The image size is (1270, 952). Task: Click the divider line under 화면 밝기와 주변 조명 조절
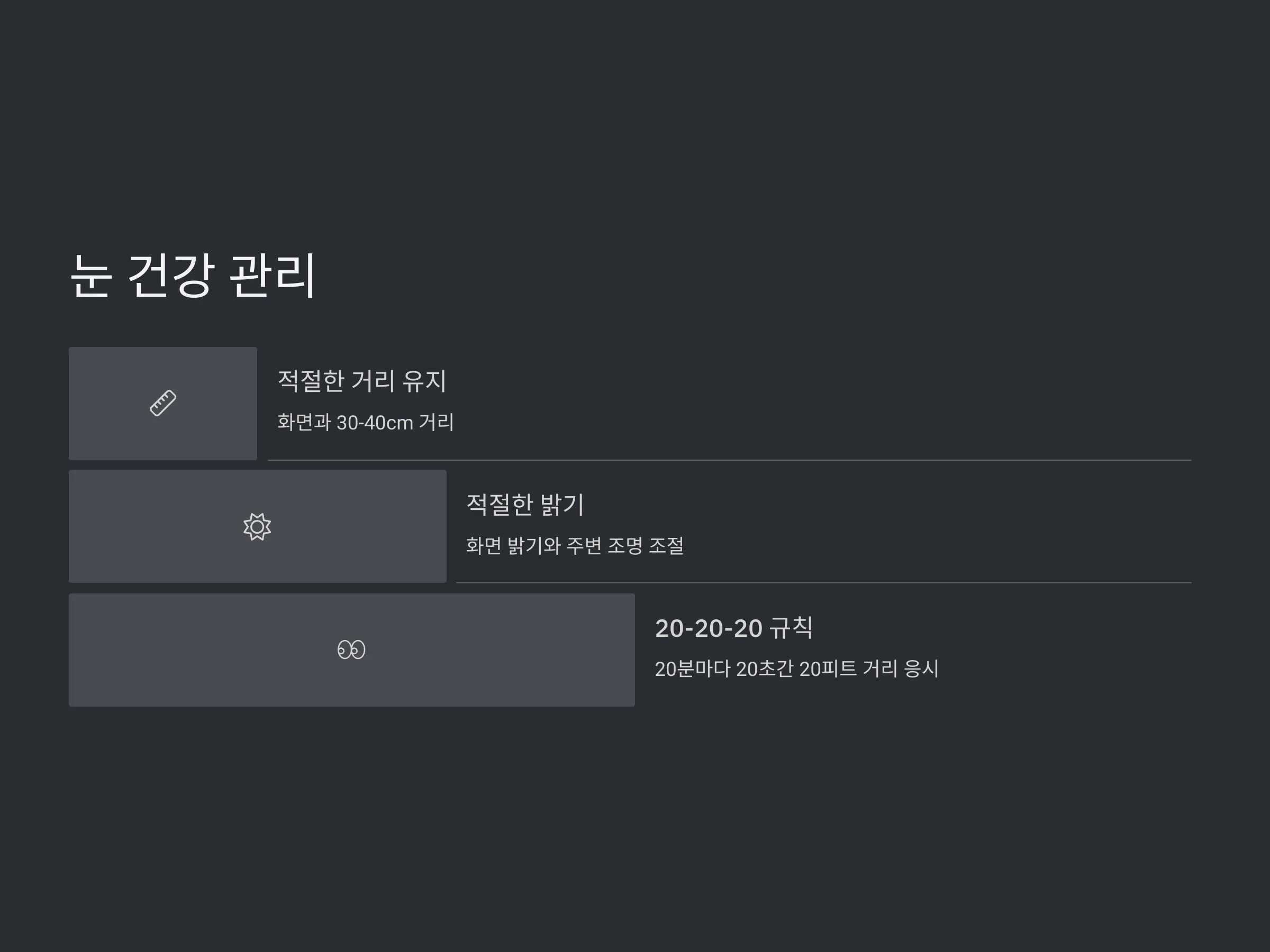click(x=824, y=583)
